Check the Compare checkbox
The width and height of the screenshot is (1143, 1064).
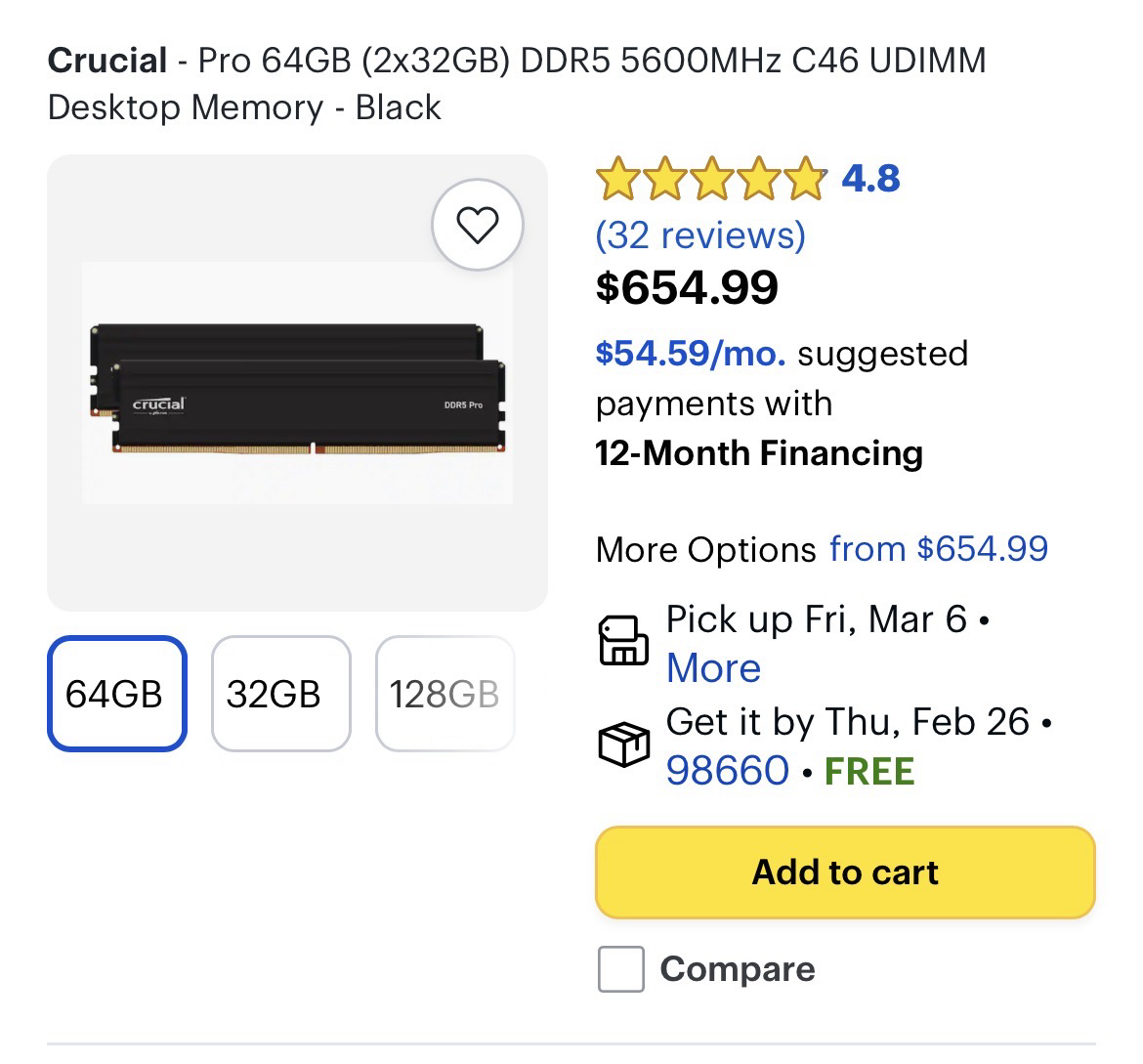tap(621, 969)
